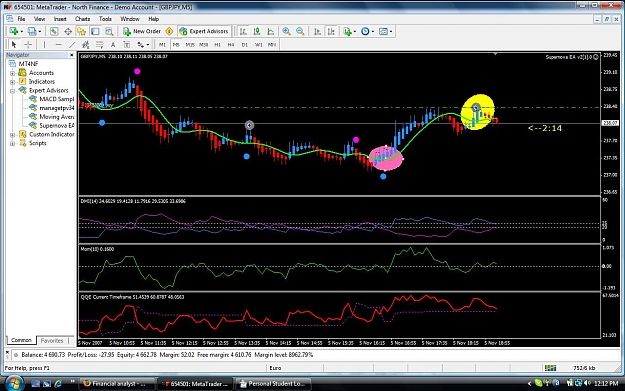Open the Strategy Tester magnifier icon
The width and height of the screenshot is (625, 391).
[108, 31]
